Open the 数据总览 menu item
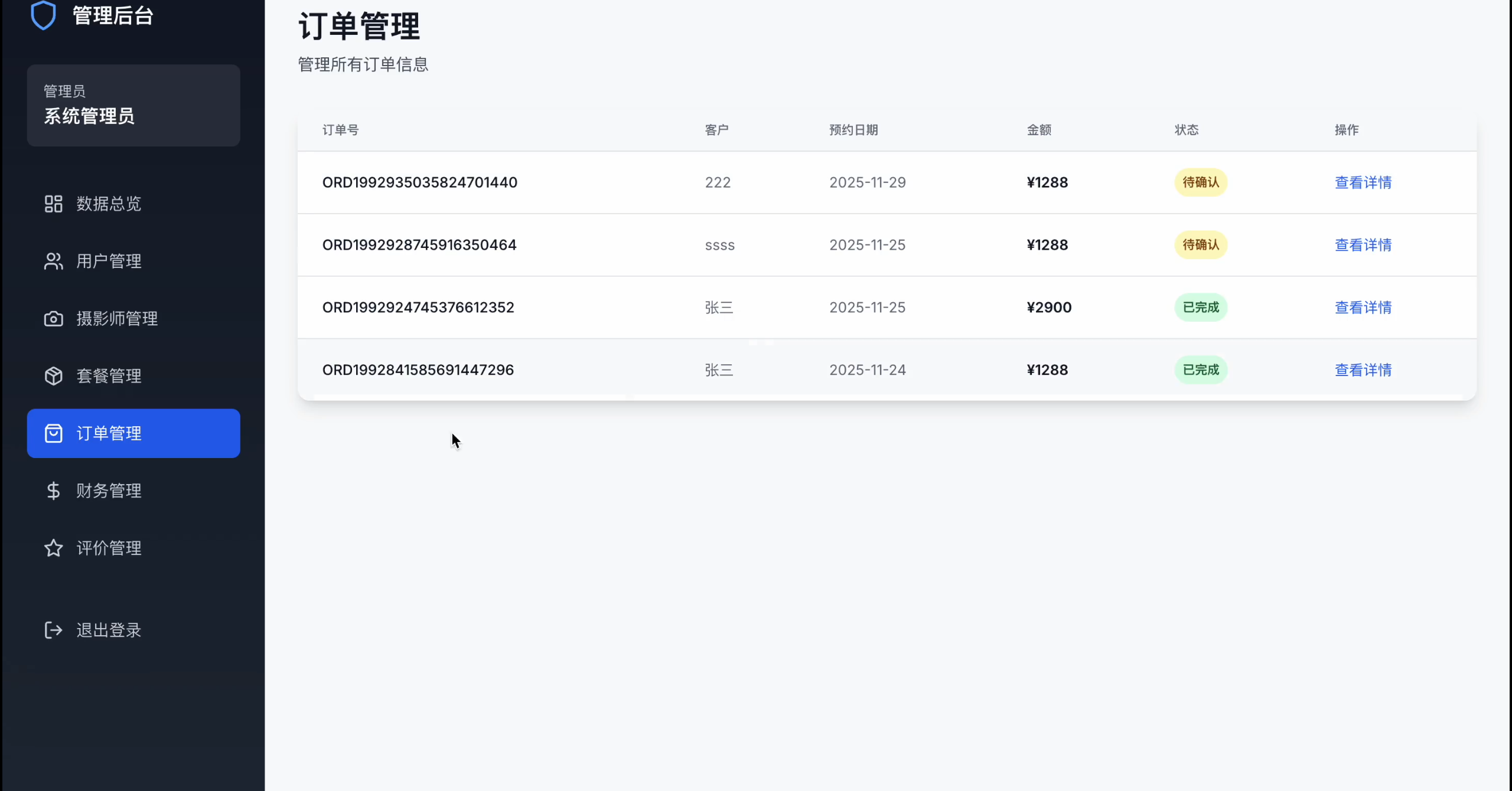The height and width of the screenshot is (791, 1512). pos(109,204)
